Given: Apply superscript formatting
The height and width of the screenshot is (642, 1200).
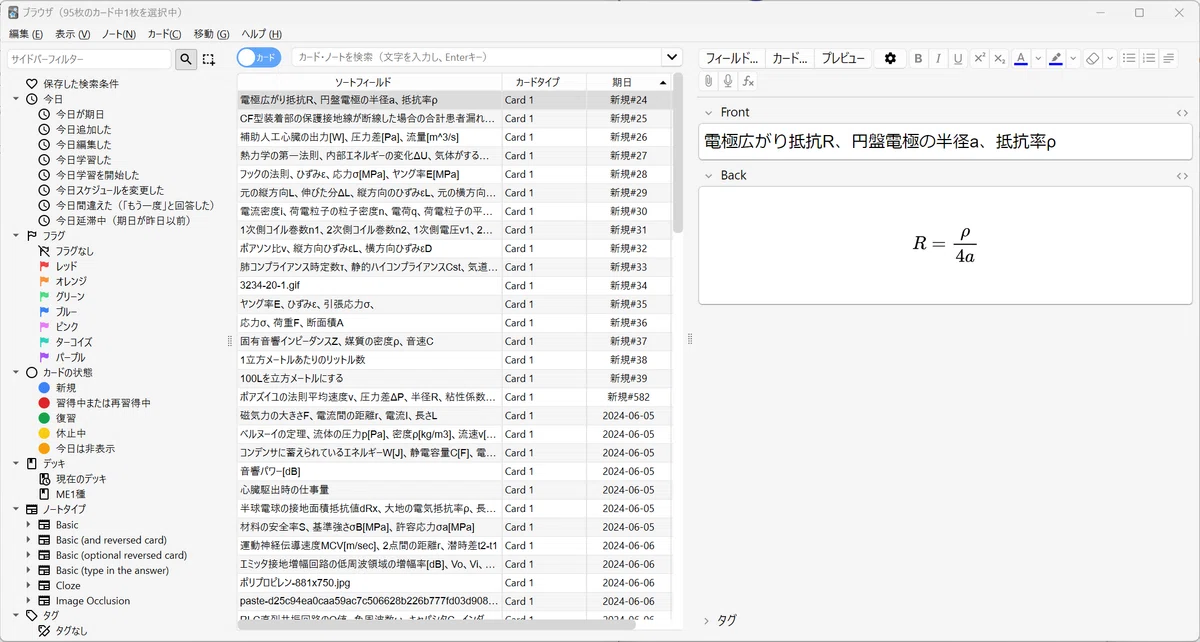Looking at the screenshot, I should 979,58.
